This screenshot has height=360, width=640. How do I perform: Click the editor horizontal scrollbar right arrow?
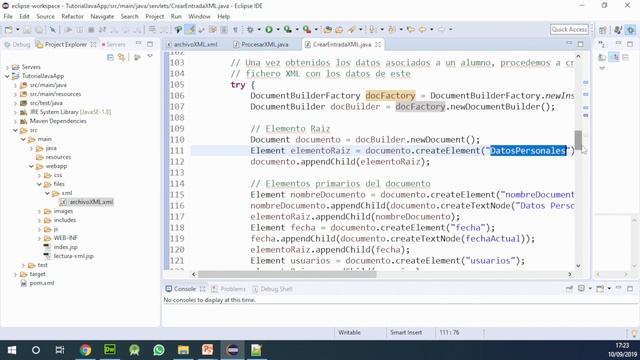coord(570,274)
